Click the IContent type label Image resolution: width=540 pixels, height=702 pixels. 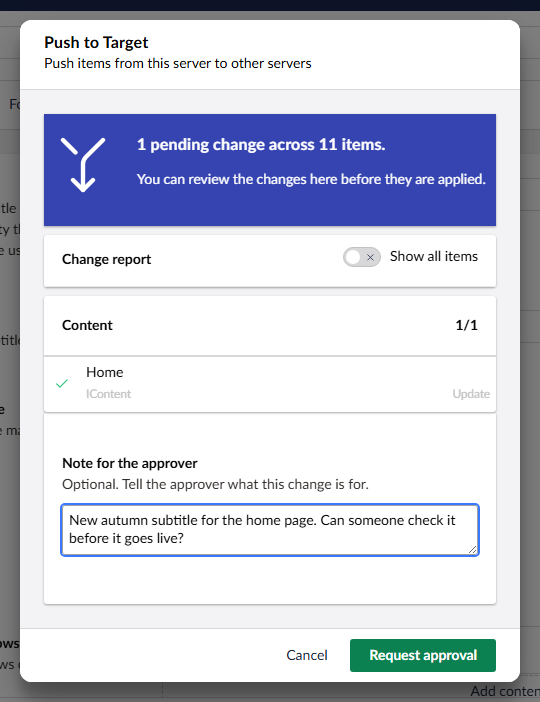(108, 394)
